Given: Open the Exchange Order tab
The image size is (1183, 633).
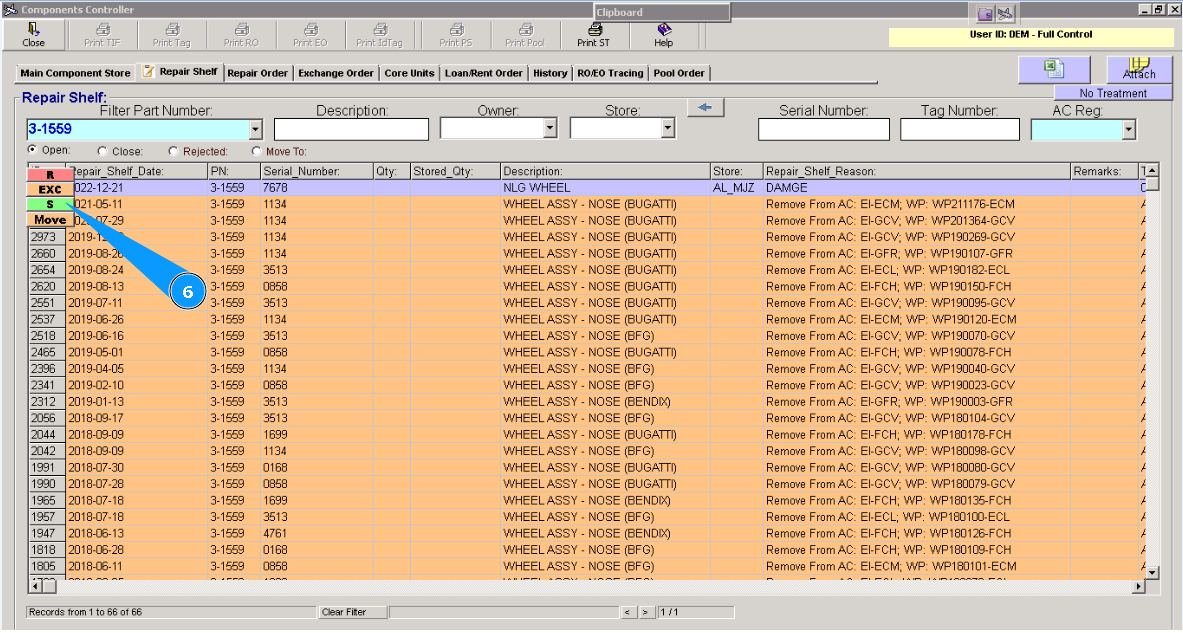Looking at the screenshot, I should (x=336, y=73).
